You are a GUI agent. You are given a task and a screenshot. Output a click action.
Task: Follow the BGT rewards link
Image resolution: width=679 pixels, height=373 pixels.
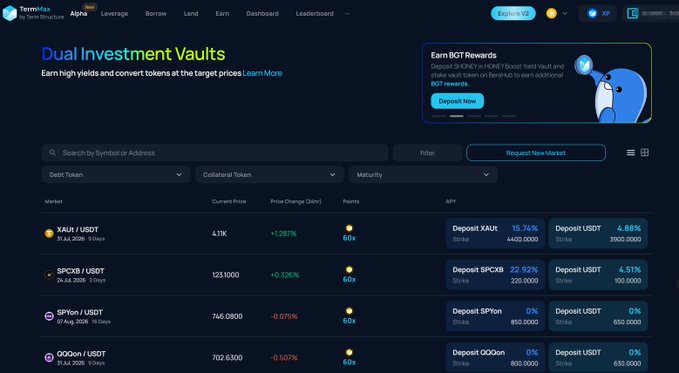point(449,84)
